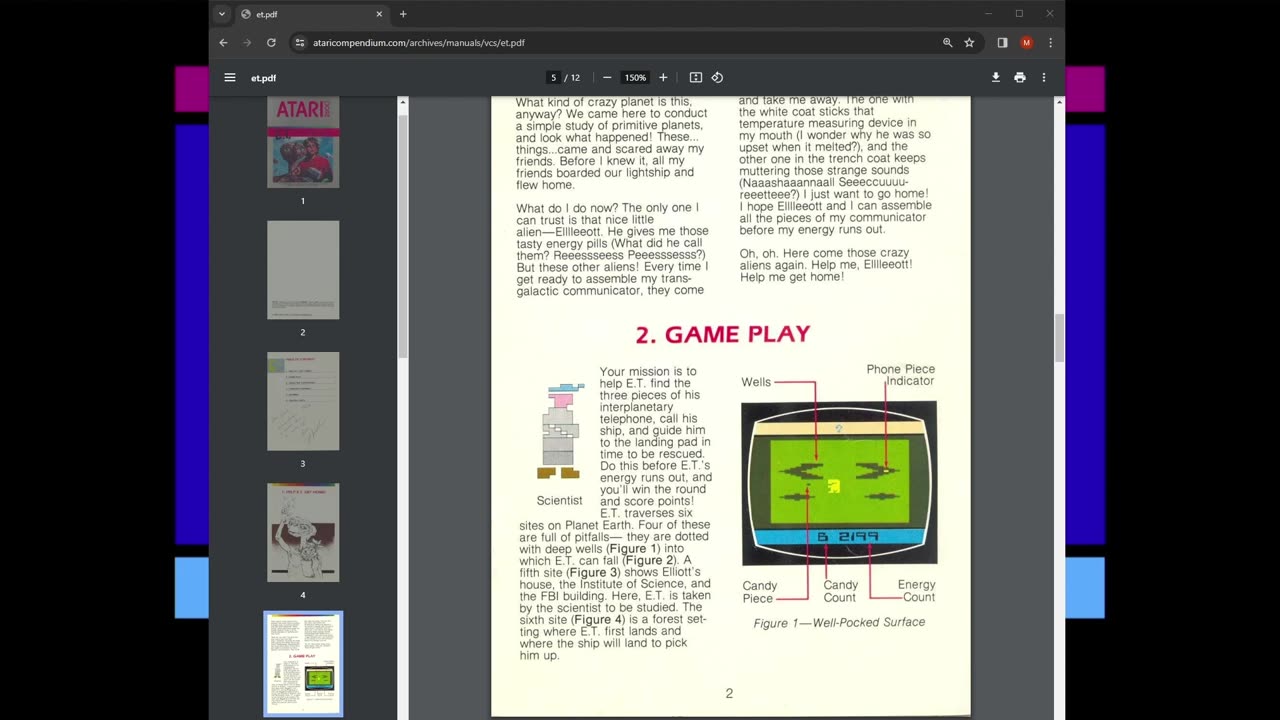
Task: Click the 'What do I do now?' paragraph
Action: [612, 249]
